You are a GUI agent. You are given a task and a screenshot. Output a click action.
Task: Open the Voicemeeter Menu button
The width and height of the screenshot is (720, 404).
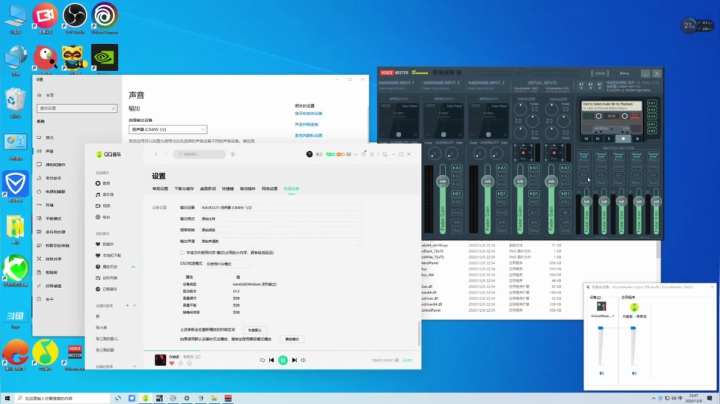(624, 73)
